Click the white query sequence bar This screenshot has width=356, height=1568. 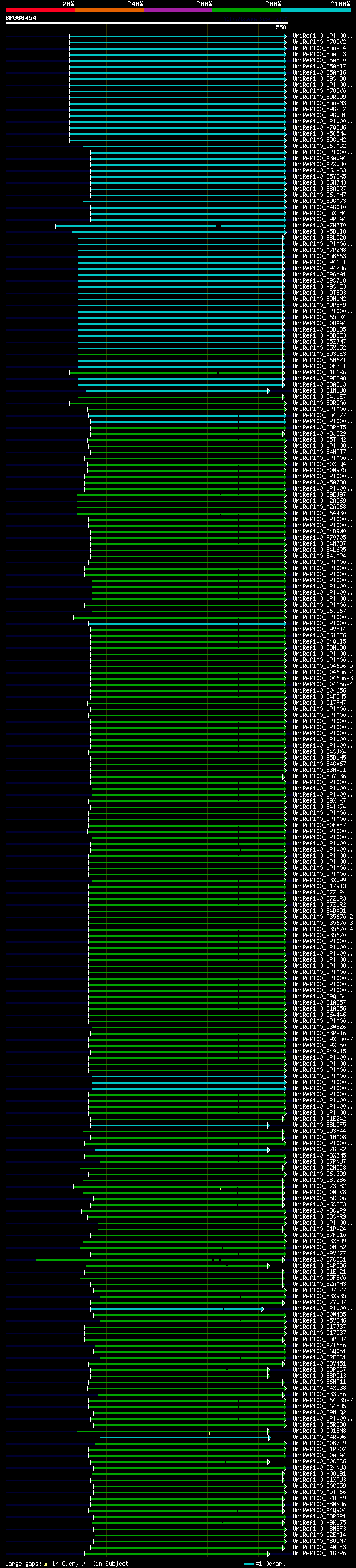(x=147, y=22)
